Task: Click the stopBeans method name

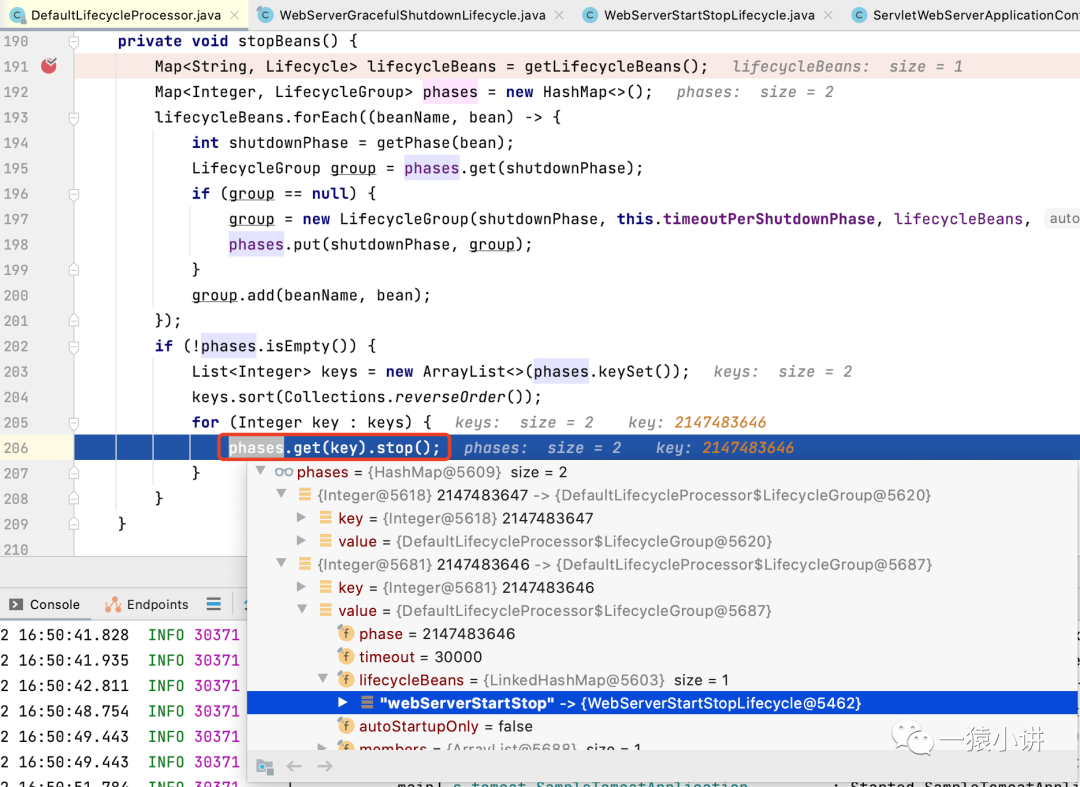Action: [278, 41]
